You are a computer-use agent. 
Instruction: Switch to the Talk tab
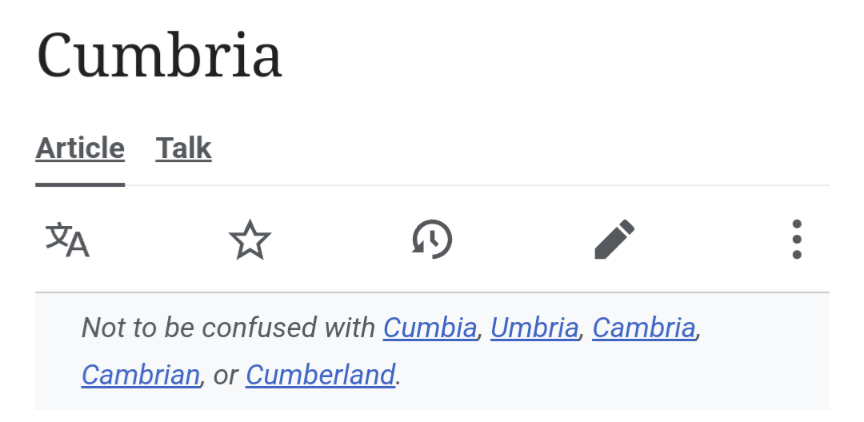183,149
